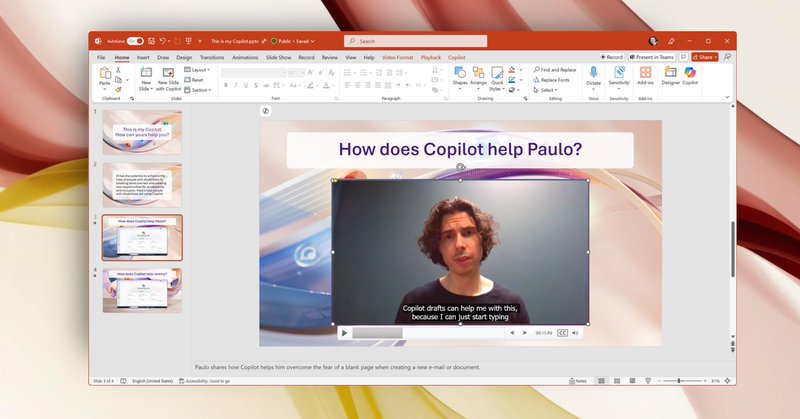800x419 pixels.
Task: Open the Arrange menu
Action: 478,79
